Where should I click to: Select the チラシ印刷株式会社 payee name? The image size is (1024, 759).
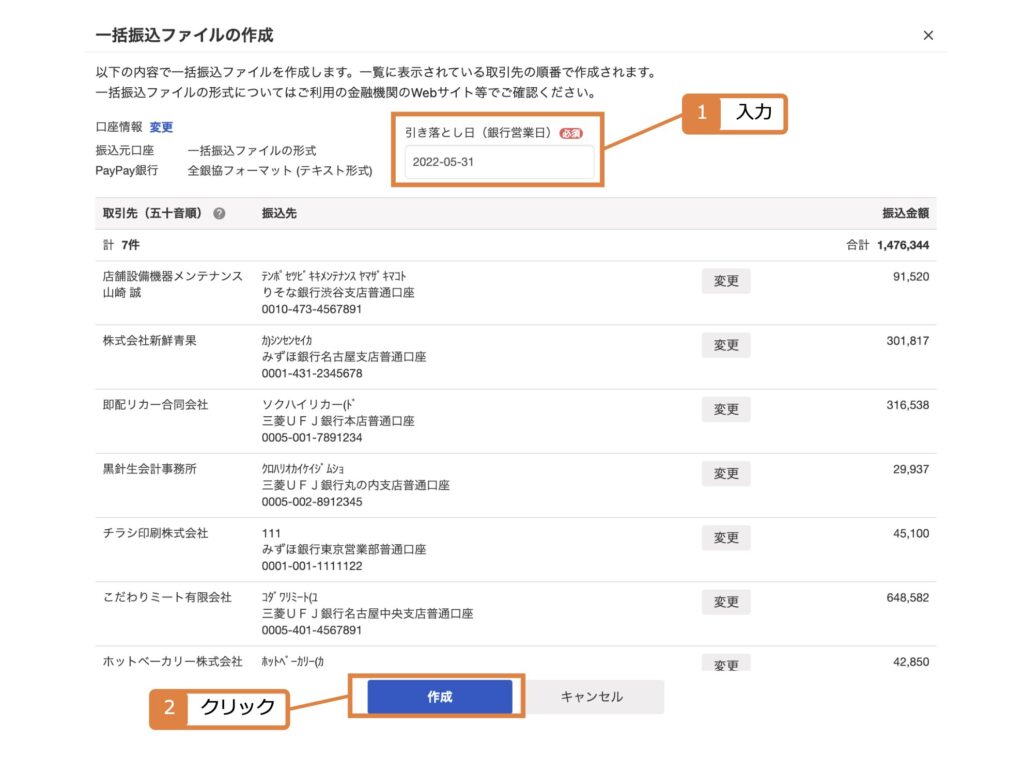(x=155, y=533)
